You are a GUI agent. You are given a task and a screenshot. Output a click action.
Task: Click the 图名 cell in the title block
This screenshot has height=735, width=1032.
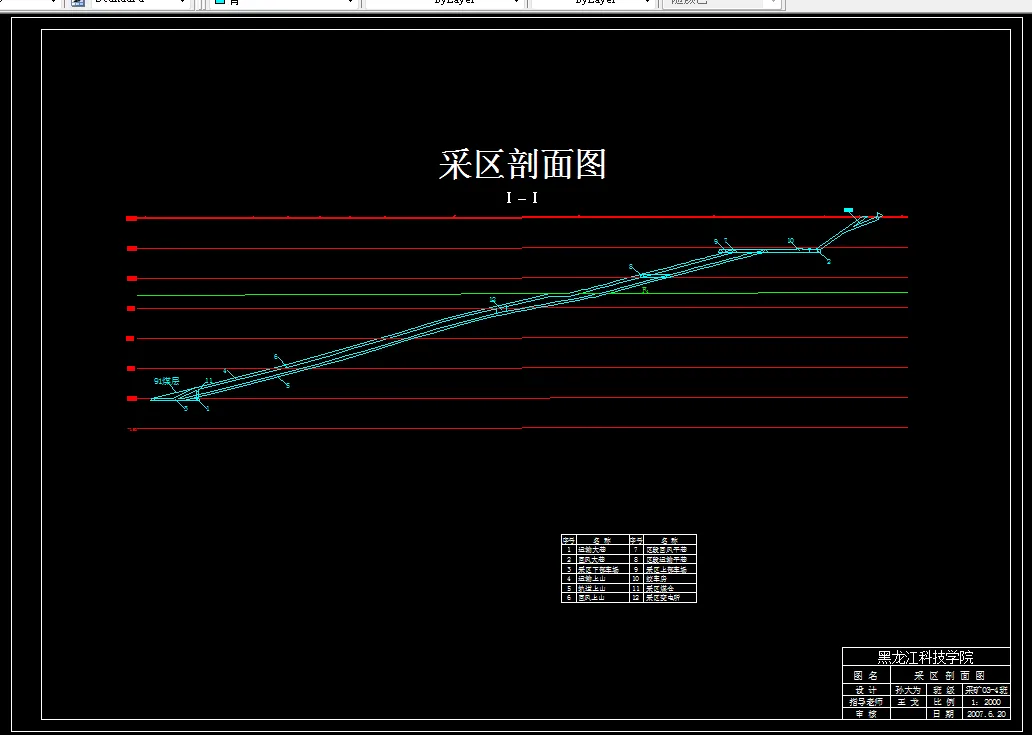click(x=866, y=676)
